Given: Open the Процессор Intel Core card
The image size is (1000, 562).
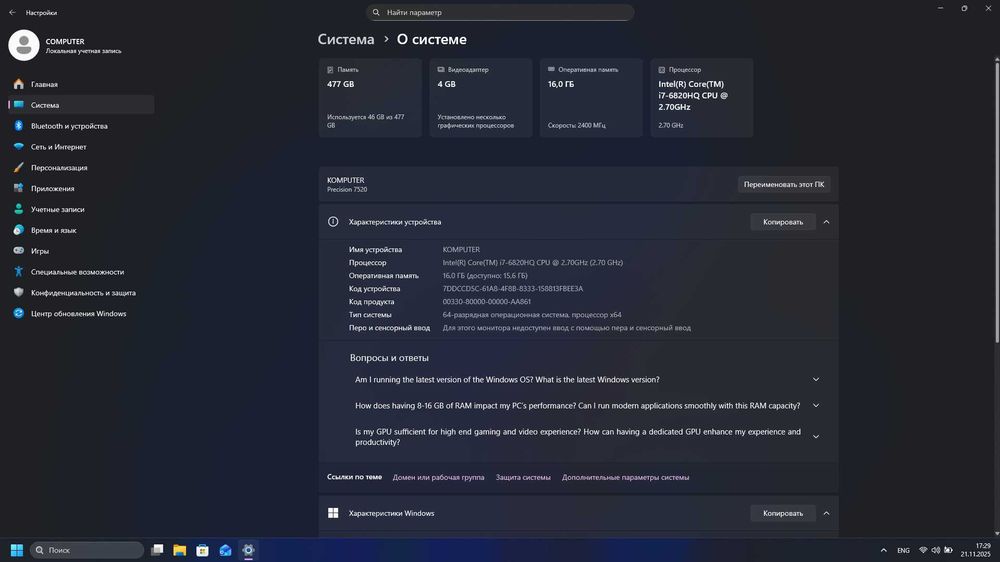Looking at the screenshot, I should click(x=702, y=98).
